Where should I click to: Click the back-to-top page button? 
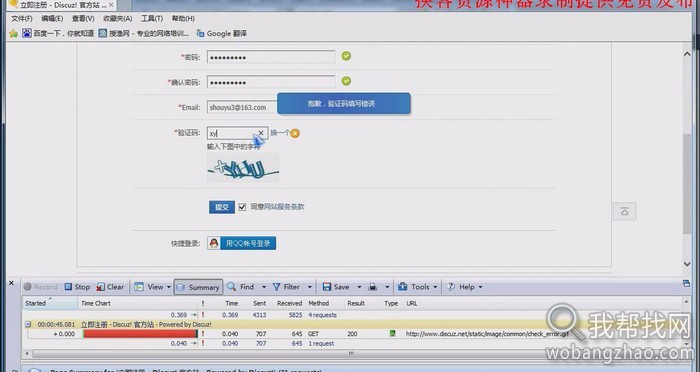tap(624, 211)
